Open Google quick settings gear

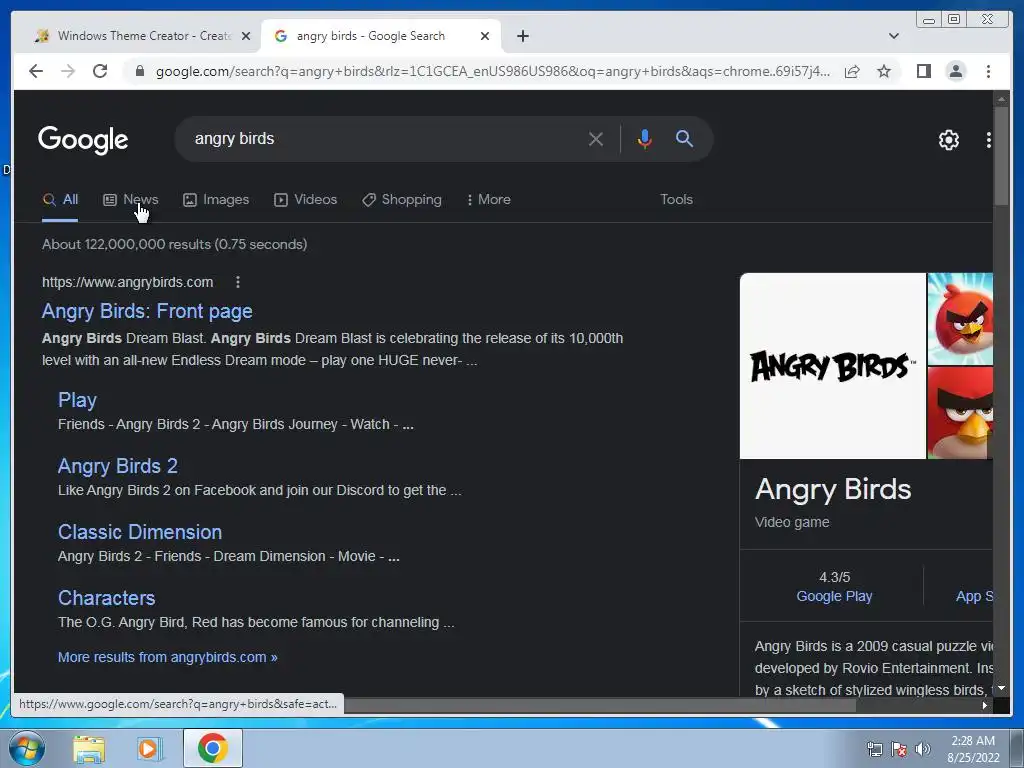pos(948,139)
